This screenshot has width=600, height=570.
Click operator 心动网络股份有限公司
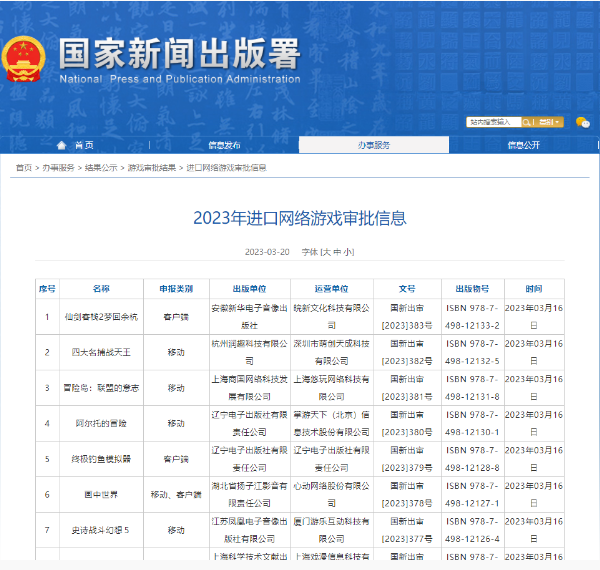coord(331,495)
